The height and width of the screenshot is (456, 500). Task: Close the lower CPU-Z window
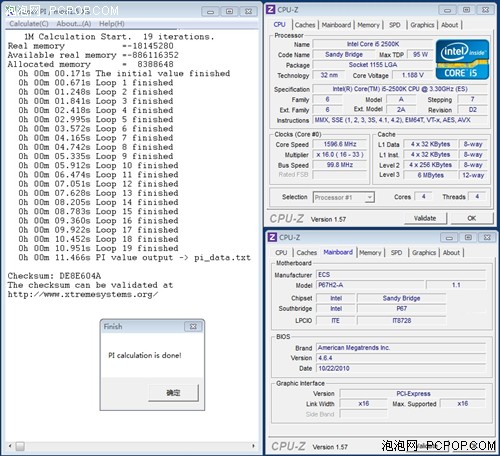[487, 238]
